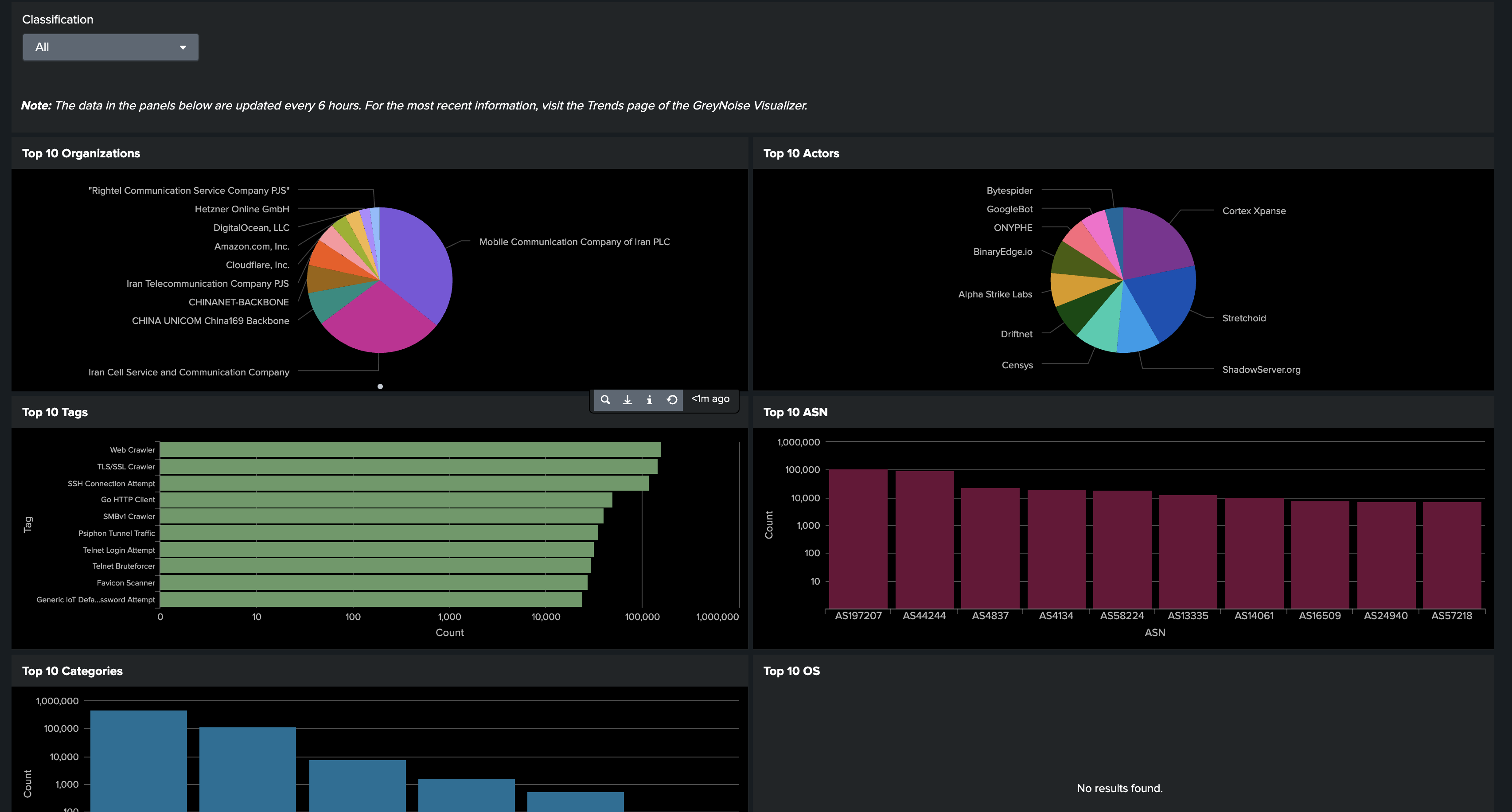The height and width of the screenshot is (812, 1512).
Task: Click the Go HTTP Client bar
Action: click(x=386, y=500)
